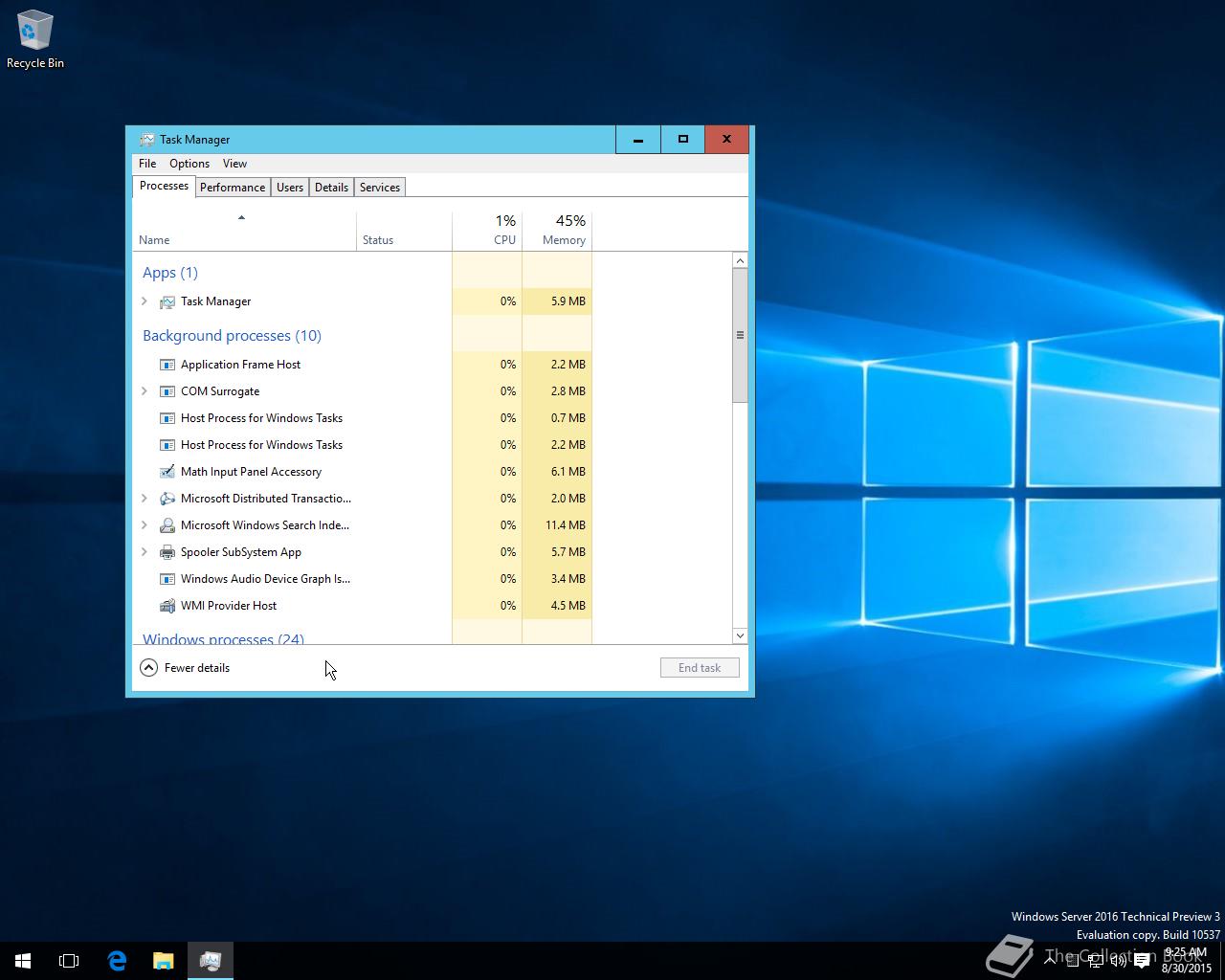1225x980 pixels.
Task: Open Task View from the taskbar
Action: coord(69,961)
